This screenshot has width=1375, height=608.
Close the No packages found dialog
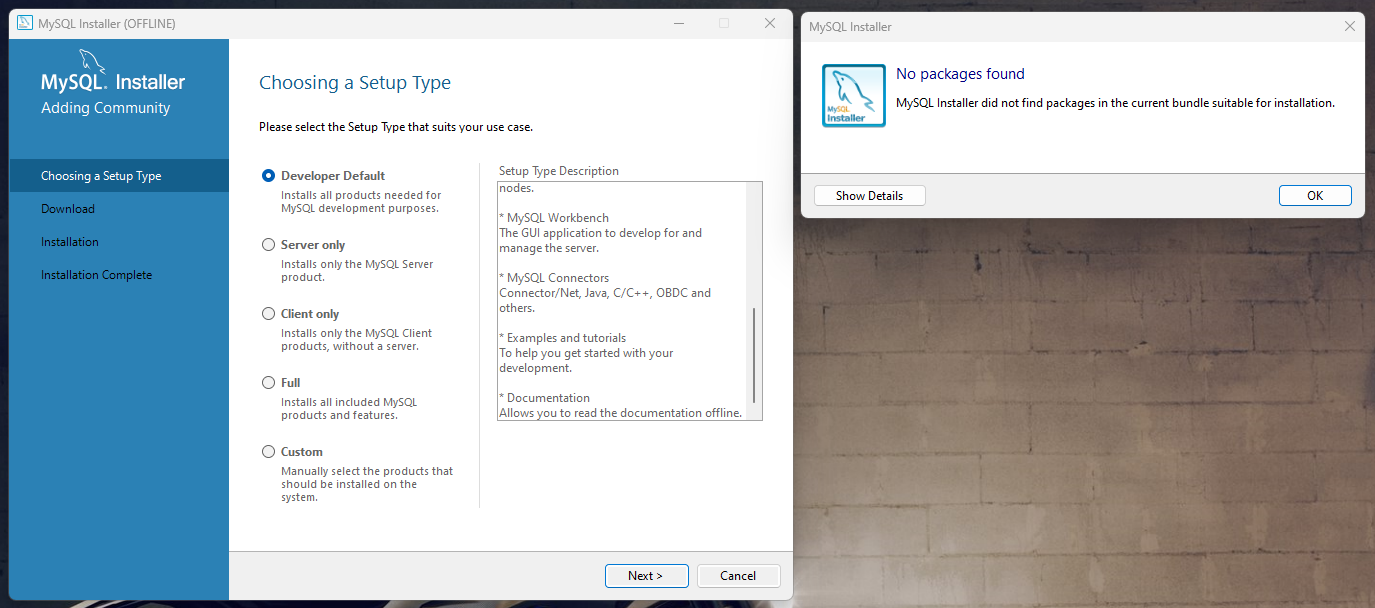1350,26
